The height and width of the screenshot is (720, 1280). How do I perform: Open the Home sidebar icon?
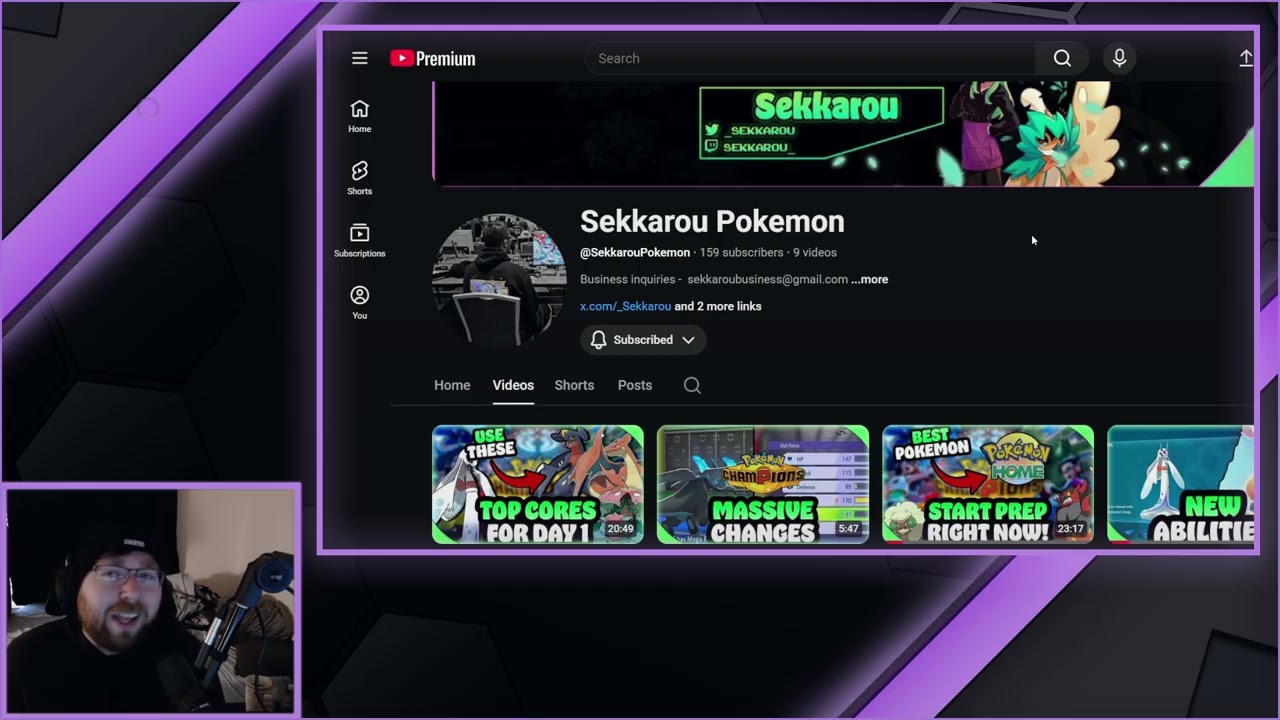360,116
